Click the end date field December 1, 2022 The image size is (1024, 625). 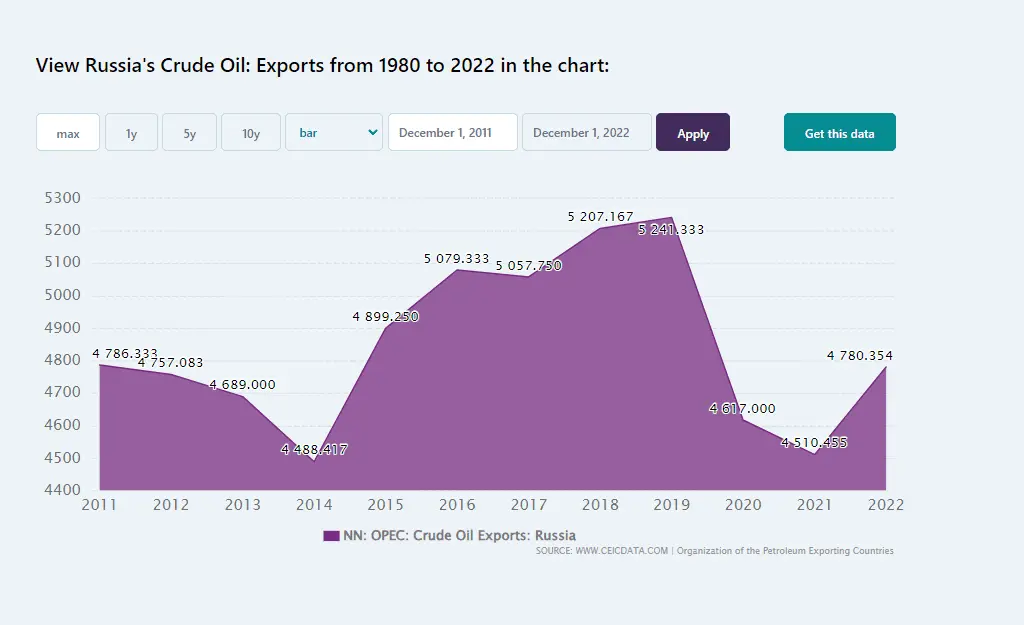click(x=586, y=132)
